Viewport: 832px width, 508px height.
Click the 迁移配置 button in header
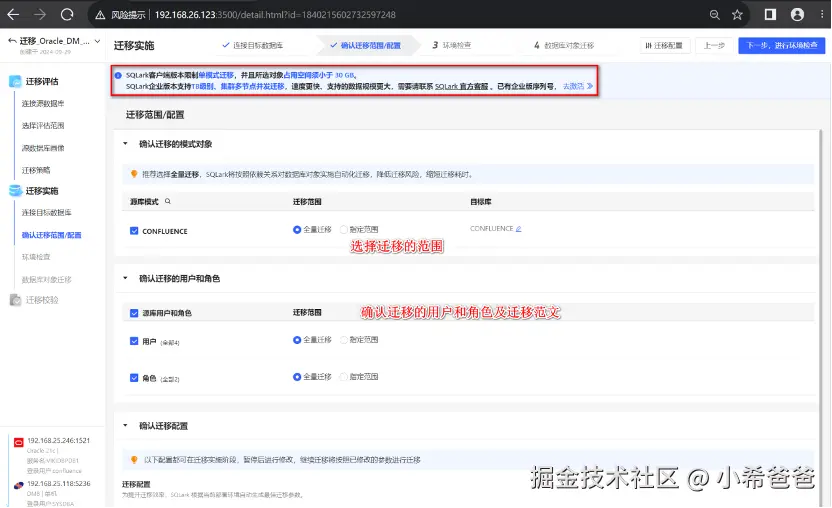(664, 46)
